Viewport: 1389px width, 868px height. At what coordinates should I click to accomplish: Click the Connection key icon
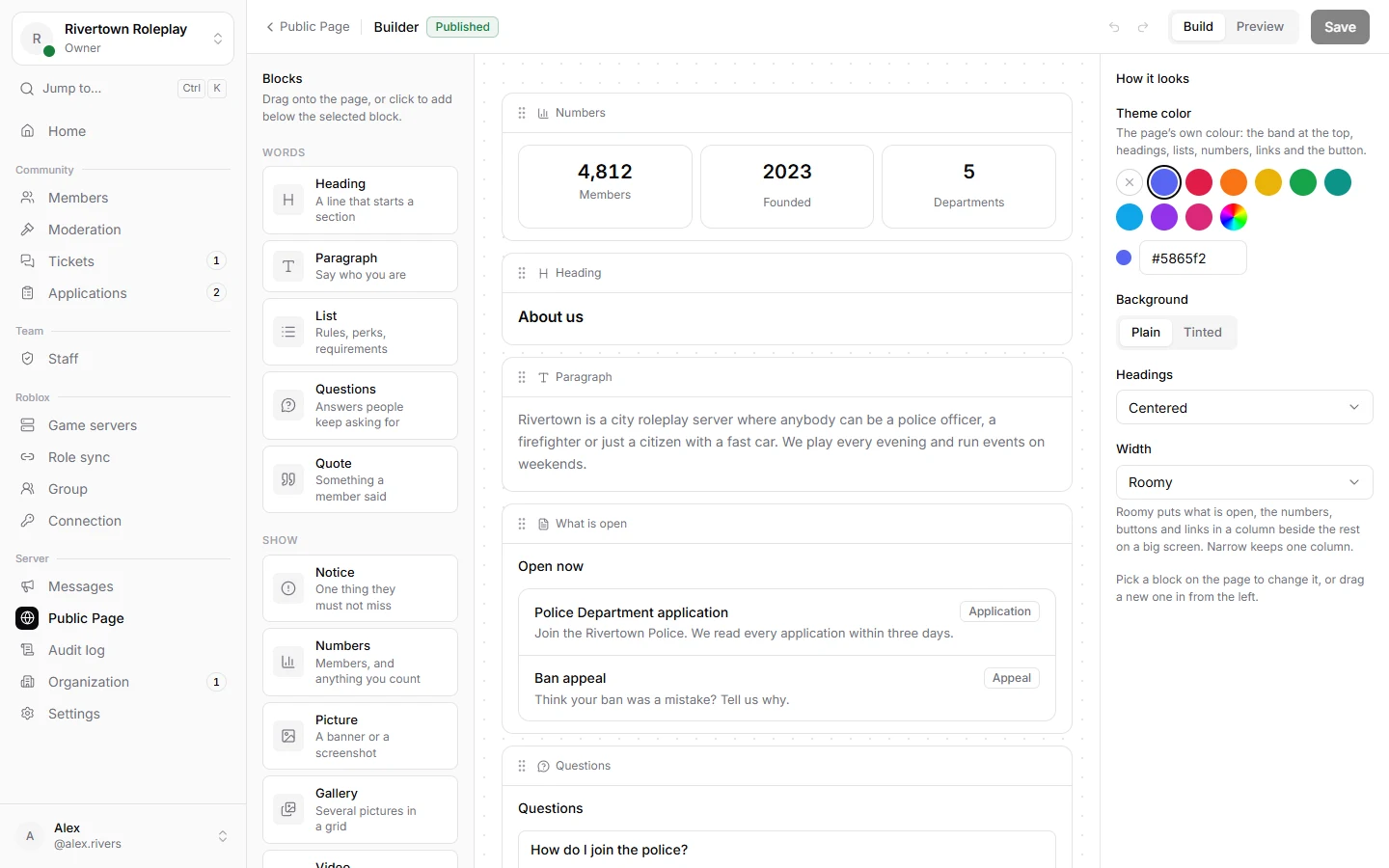(28, 521)
